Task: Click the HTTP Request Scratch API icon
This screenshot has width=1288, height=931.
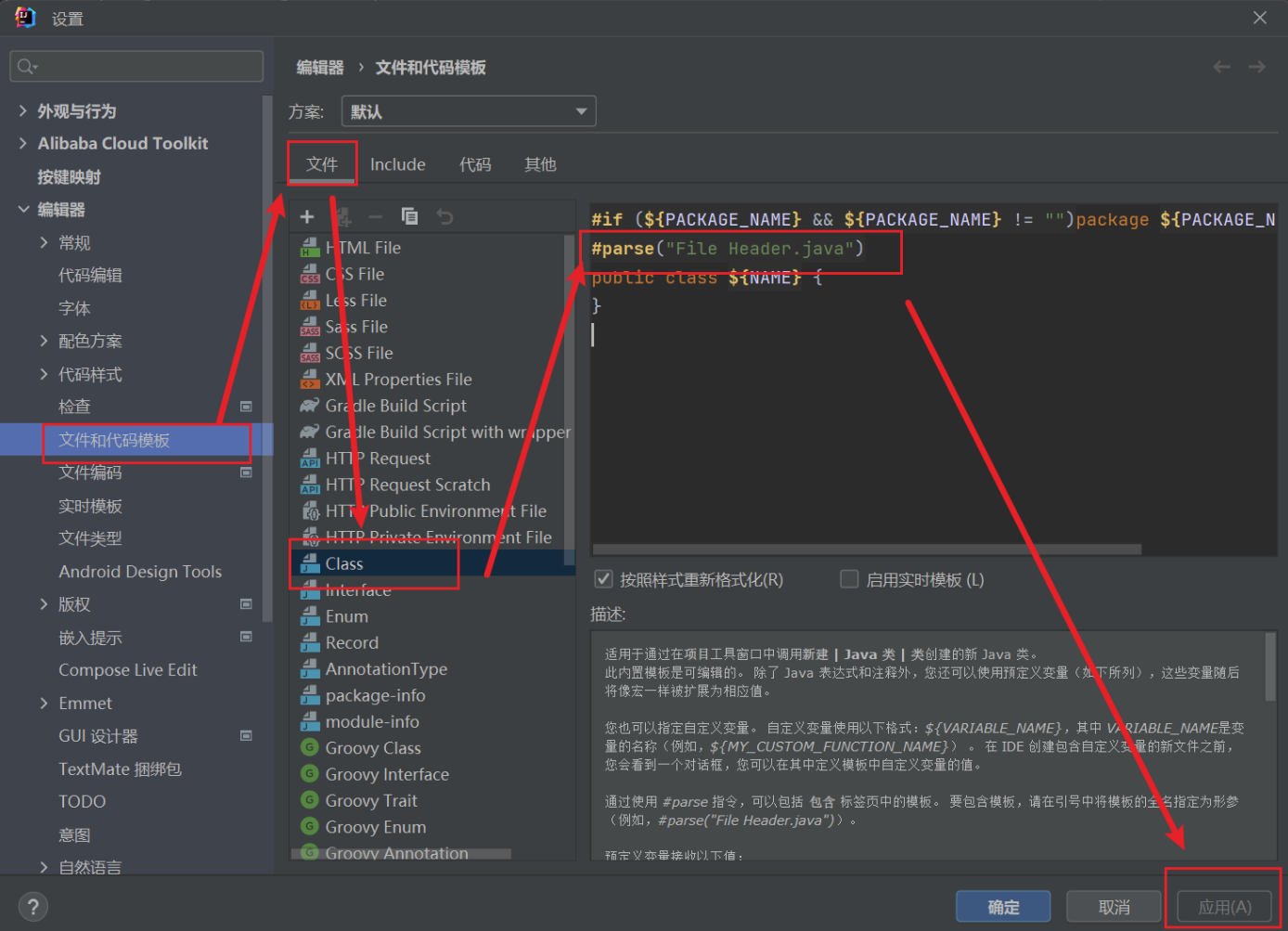Action: 310,485
